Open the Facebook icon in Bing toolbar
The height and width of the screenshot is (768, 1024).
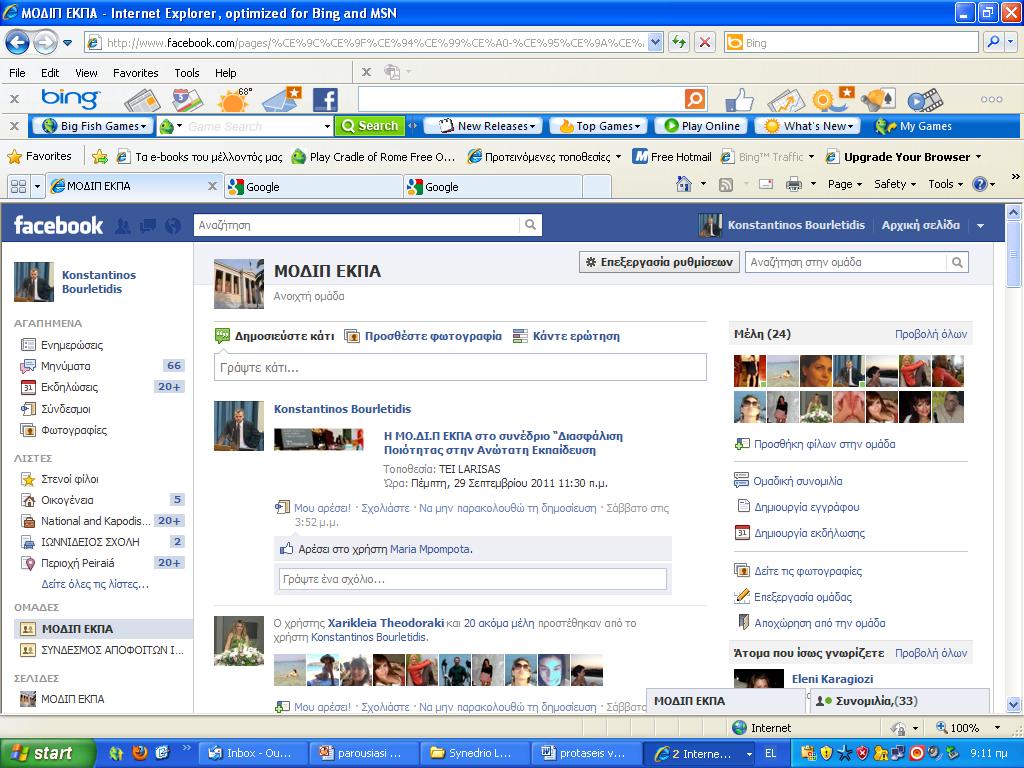point(325,100)
